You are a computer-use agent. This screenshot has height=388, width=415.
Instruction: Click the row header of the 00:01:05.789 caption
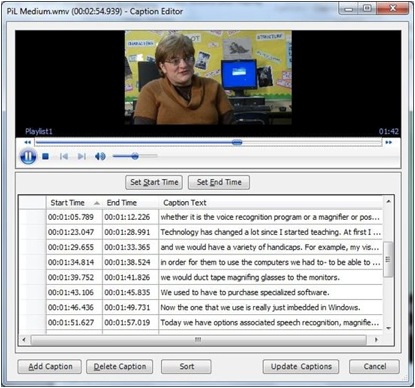[x=32, y=217]
